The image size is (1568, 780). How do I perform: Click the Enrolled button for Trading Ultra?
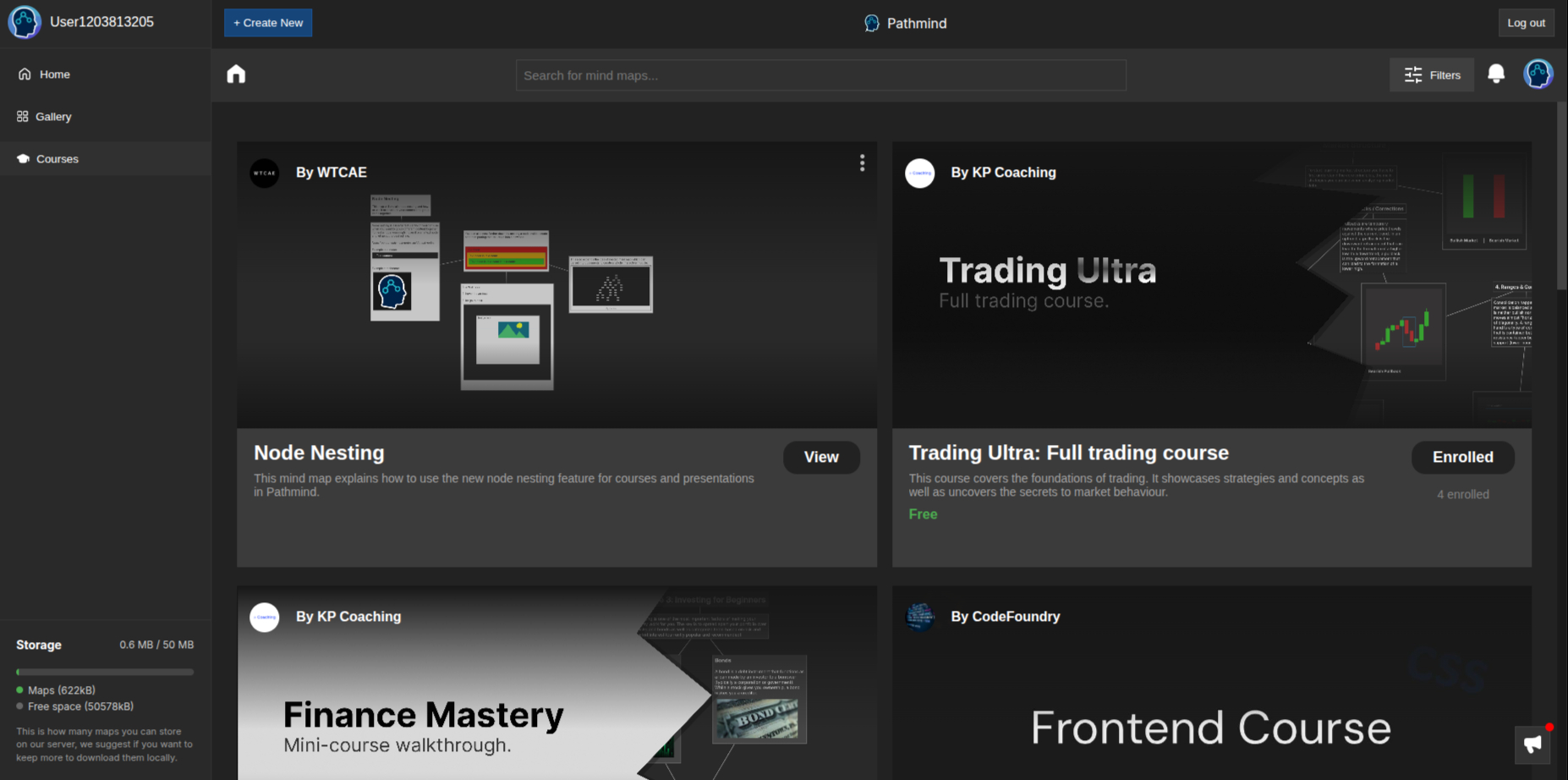pyautogui.click(x=1462, y=457)
